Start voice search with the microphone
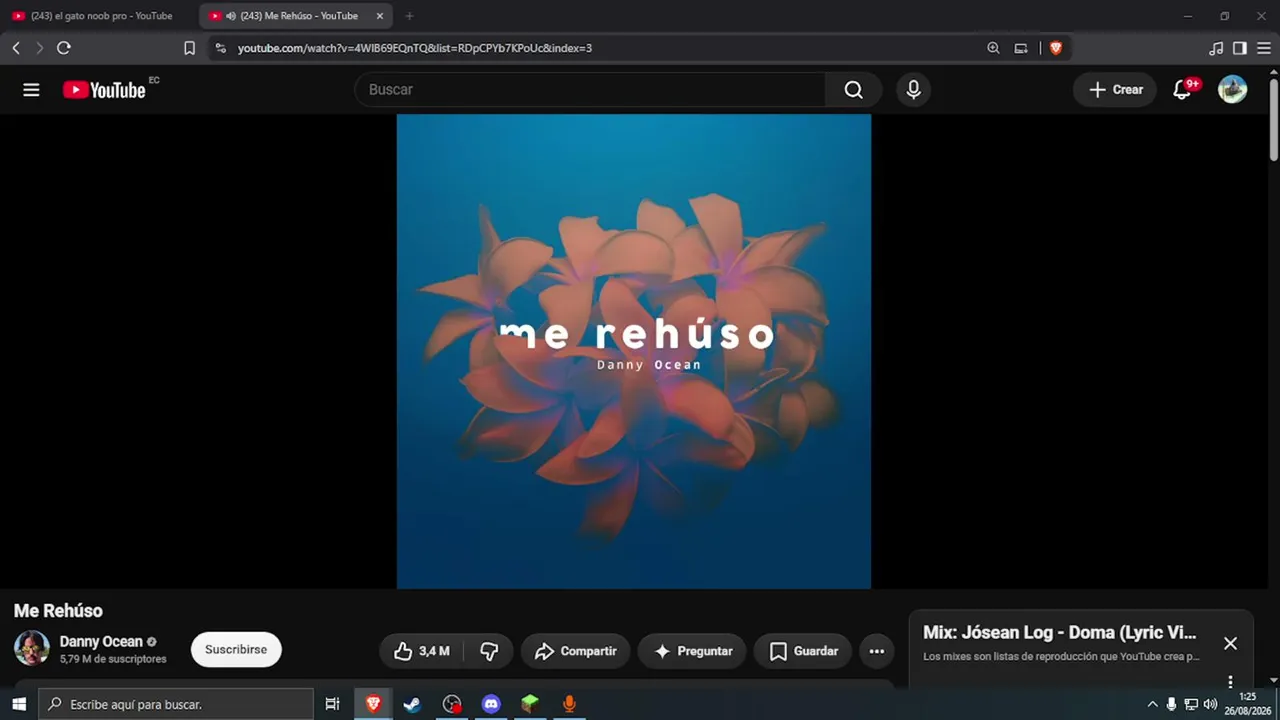 [913, 90]
